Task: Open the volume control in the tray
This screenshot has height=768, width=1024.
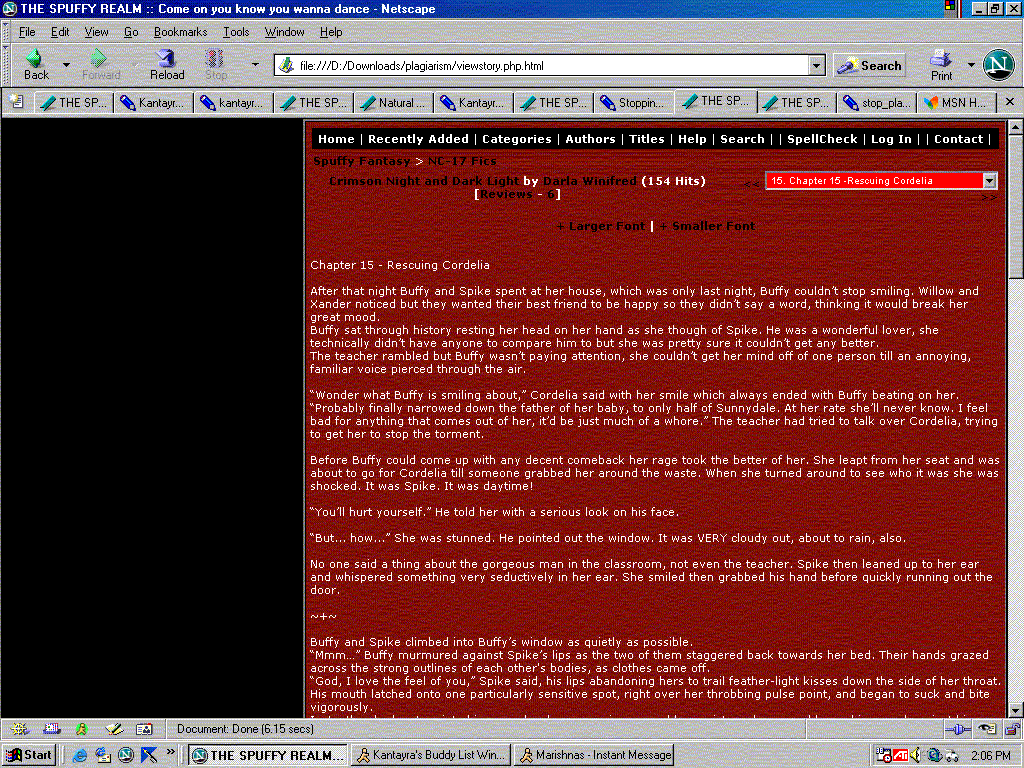Action: point(916,756)
